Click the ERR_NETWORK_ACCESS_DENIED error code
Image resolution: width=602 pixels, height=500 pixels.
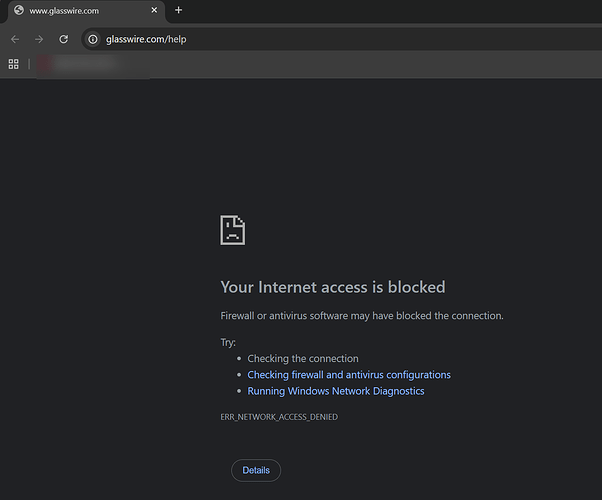tap(279, 417)
